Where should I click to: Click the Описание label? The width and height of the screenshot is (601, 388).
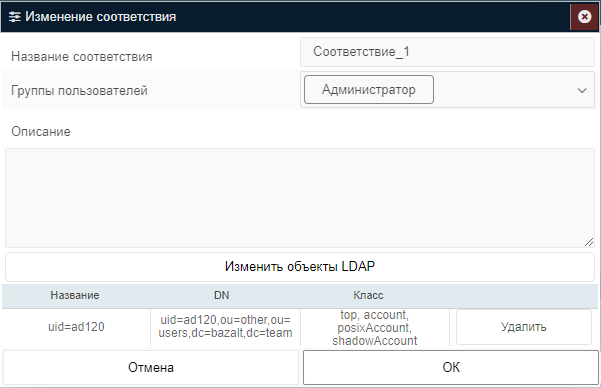point(41,132)
